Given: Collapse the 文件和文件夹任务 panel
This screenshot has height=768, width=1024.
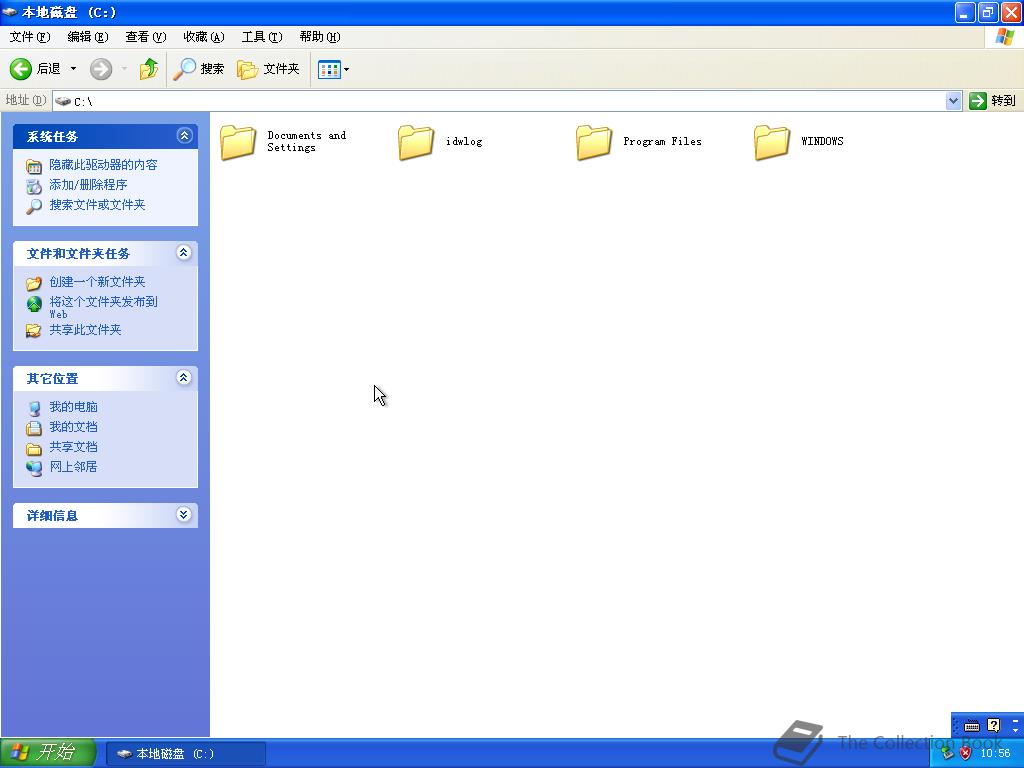Looking at the screenshot, I should [184, 253].
